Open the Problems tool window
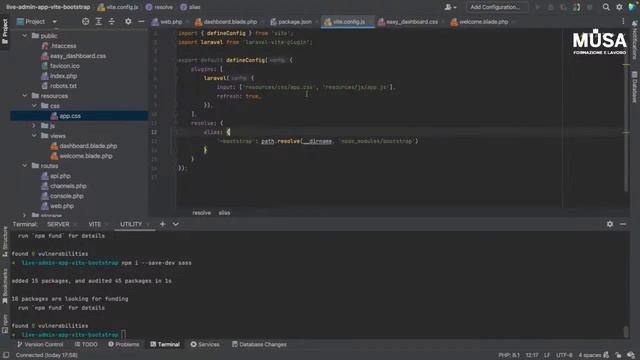The height and width of the screenshot is (360, 640). 124,344
